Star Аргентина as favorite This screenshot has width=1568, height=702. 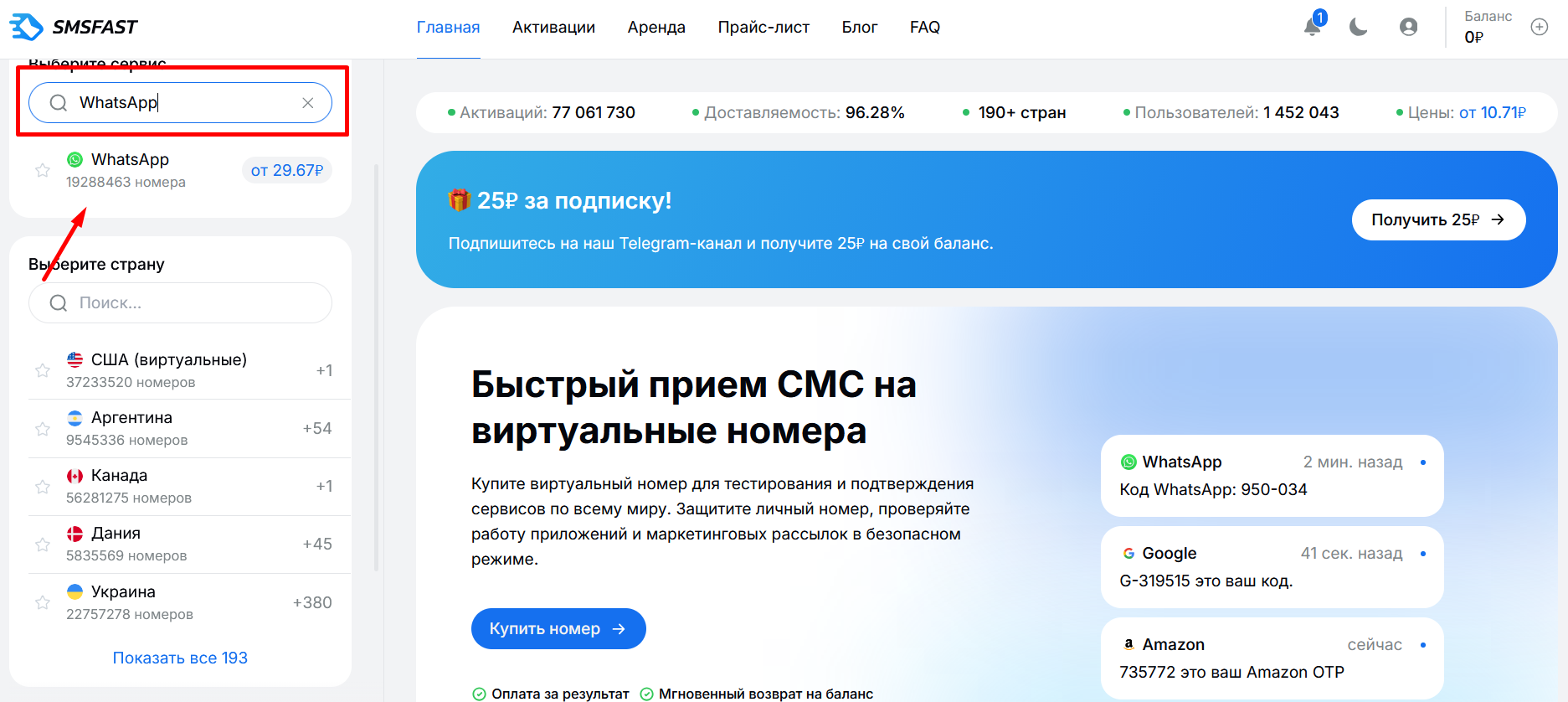43,429
